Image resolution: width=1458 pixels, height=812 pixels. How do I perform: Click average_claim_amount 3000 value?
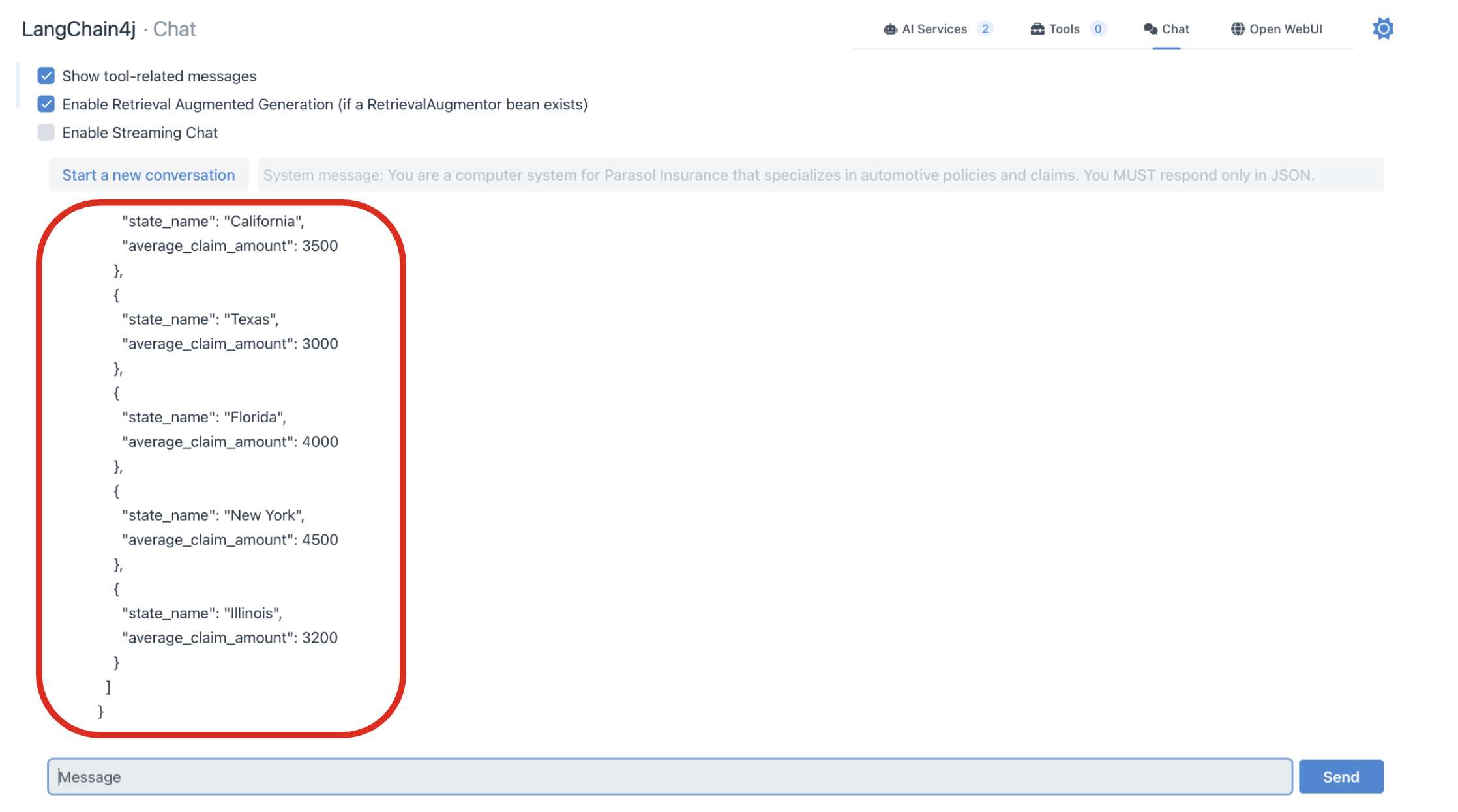(x=320, y=343)
